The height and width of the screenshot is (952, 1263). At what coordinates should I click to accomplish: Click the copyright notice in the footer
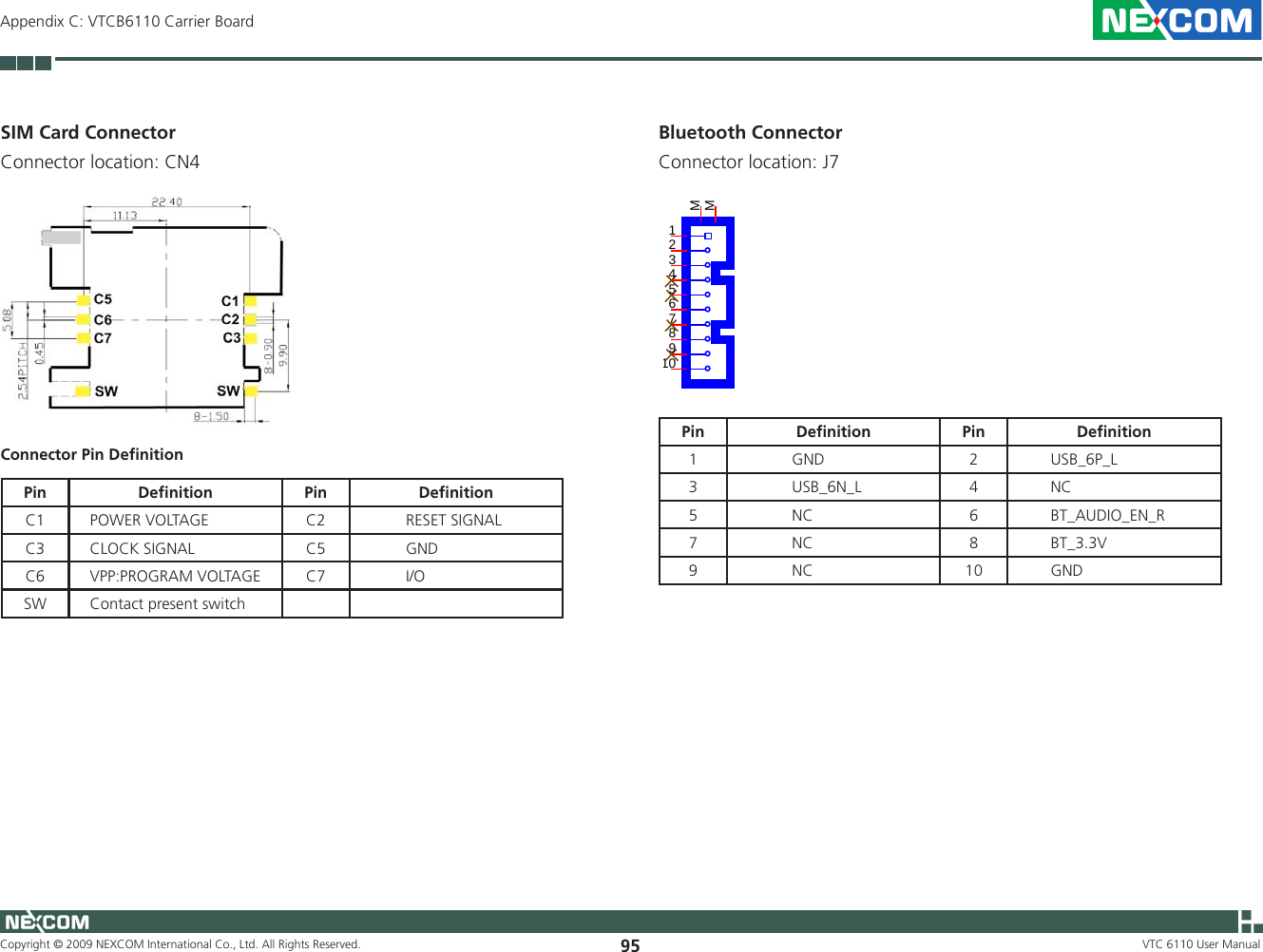[181, 944]
